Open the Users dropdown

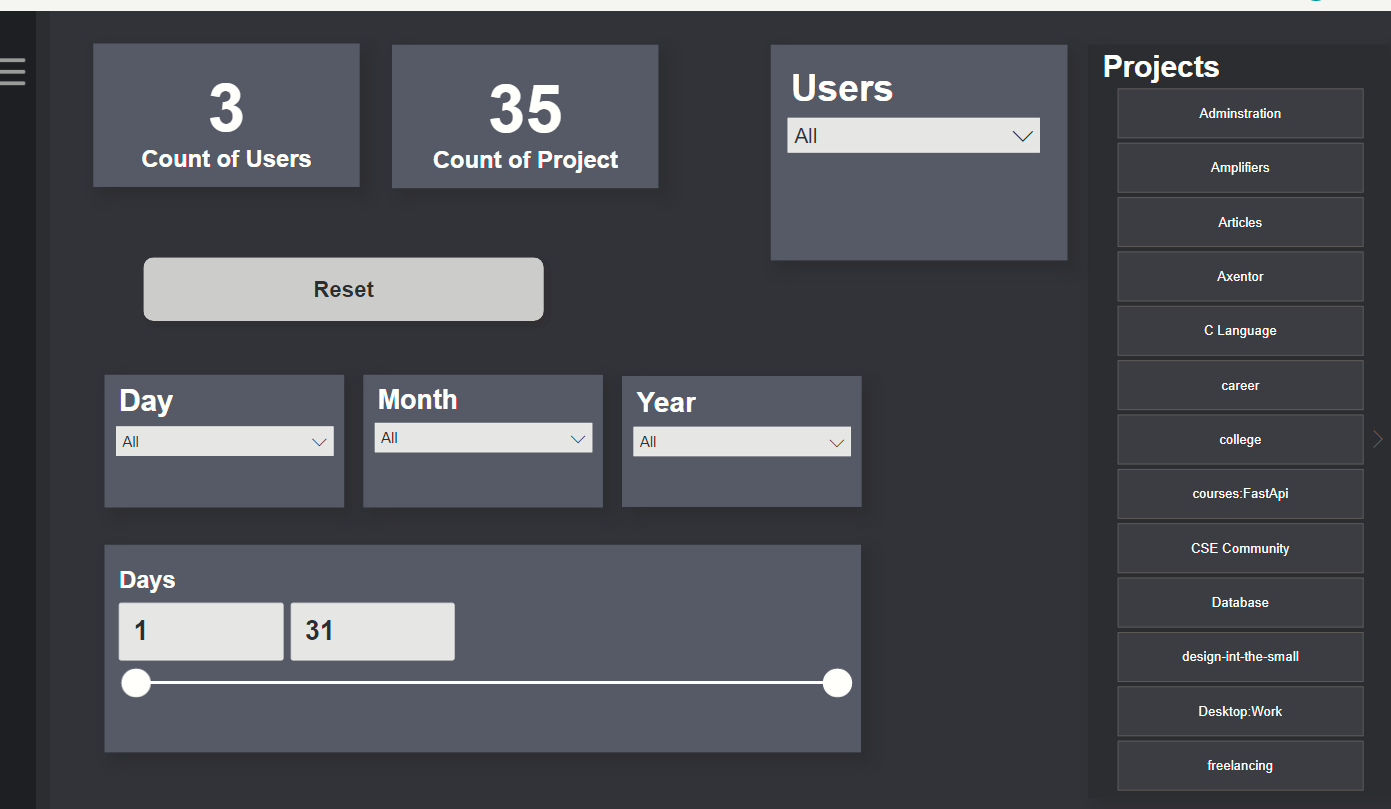(x=913, y=136)
